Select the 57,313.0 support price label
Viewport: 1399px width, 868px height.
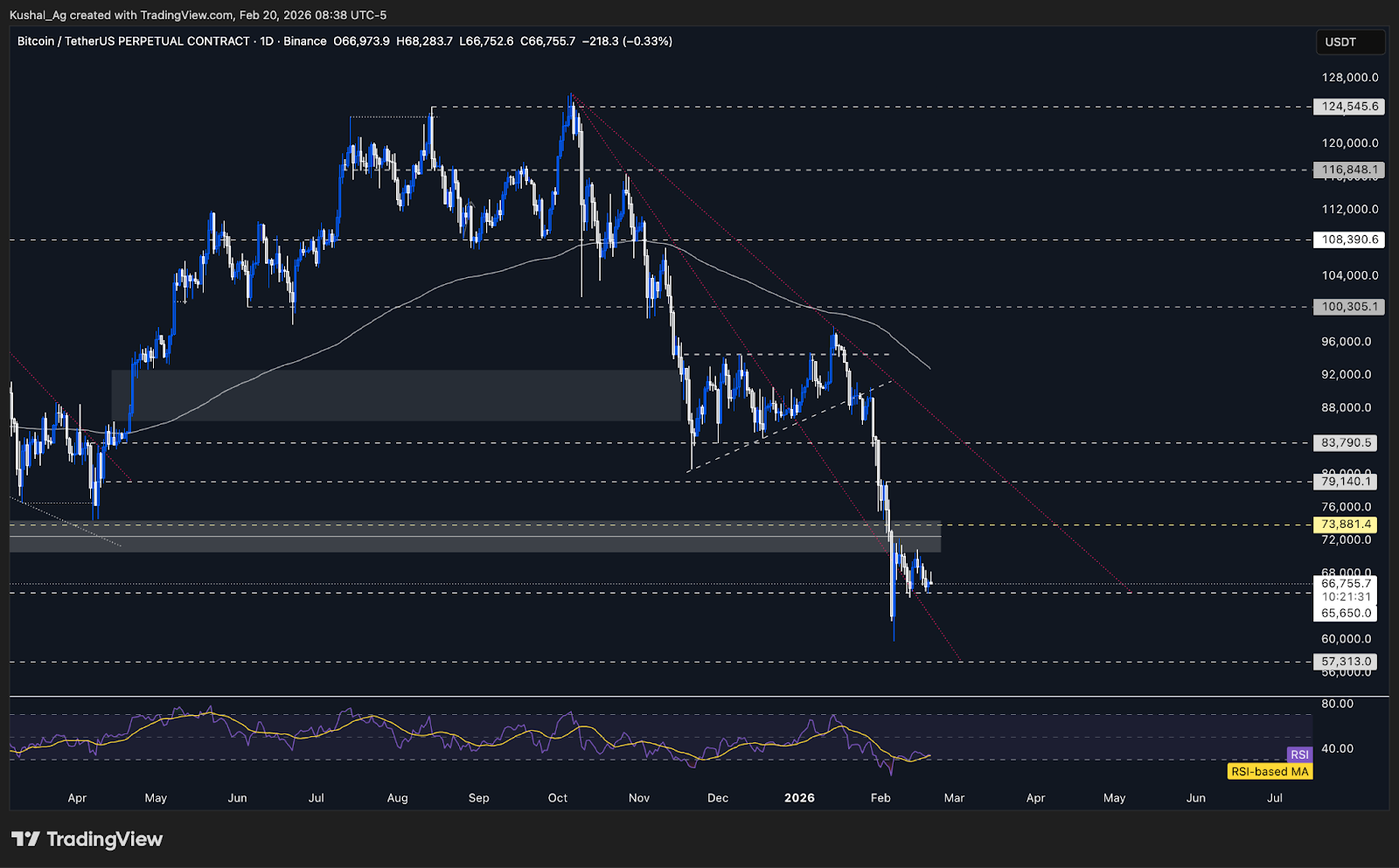[x=1345, y=662]
